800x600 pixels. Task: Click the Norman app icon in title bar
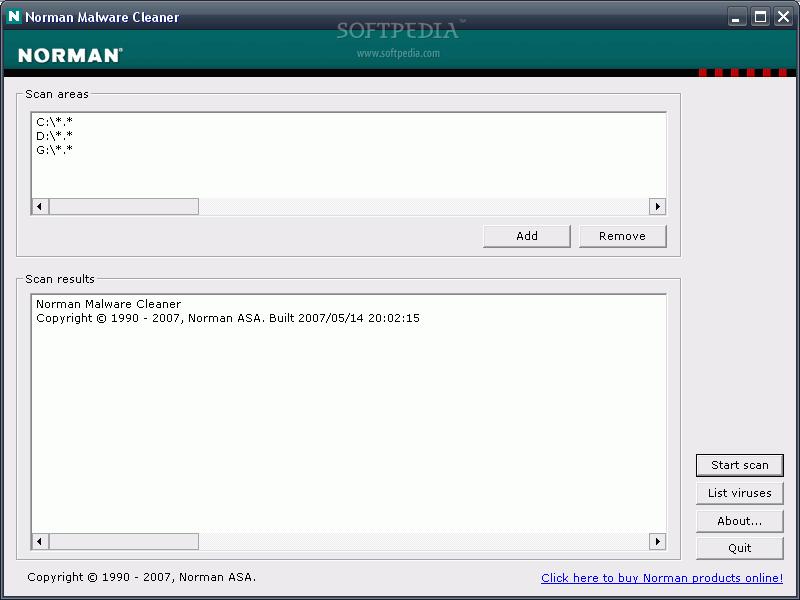point(14,16)
